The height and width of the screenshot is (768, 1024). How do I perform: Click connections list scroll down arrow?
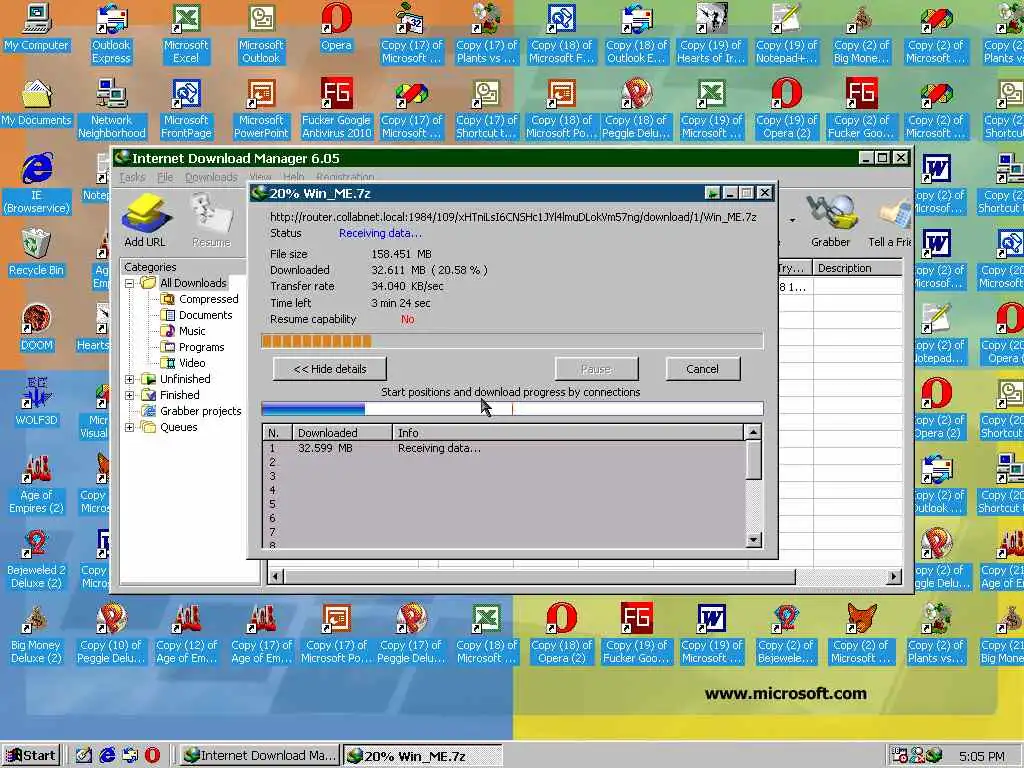click(x=753, y=539)
